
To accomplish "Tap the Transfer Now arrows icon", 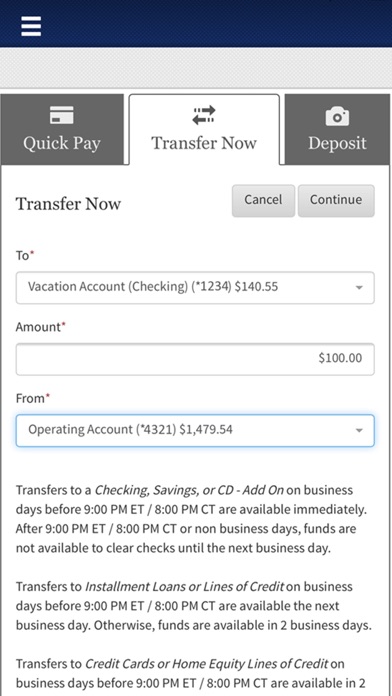I will [x=204, y=115].
